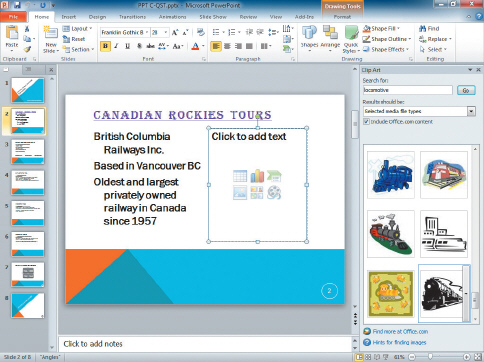Screen dimensions: 484x362
Task: Expand the Shape Fill menu
Action: click(381, 29)
